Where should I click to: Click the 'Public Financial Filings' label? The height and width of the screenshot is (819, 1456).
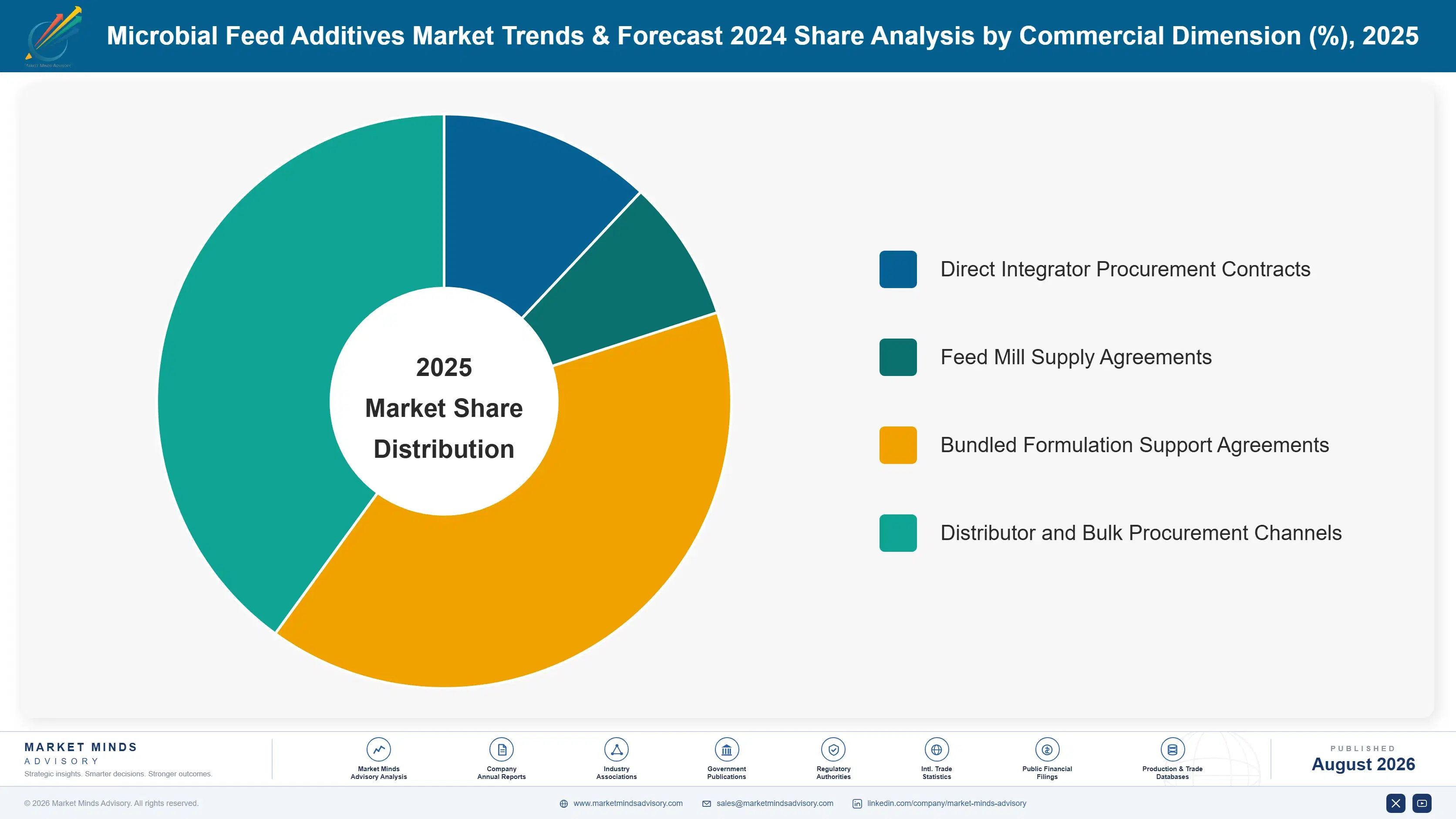click(1047, 773)
